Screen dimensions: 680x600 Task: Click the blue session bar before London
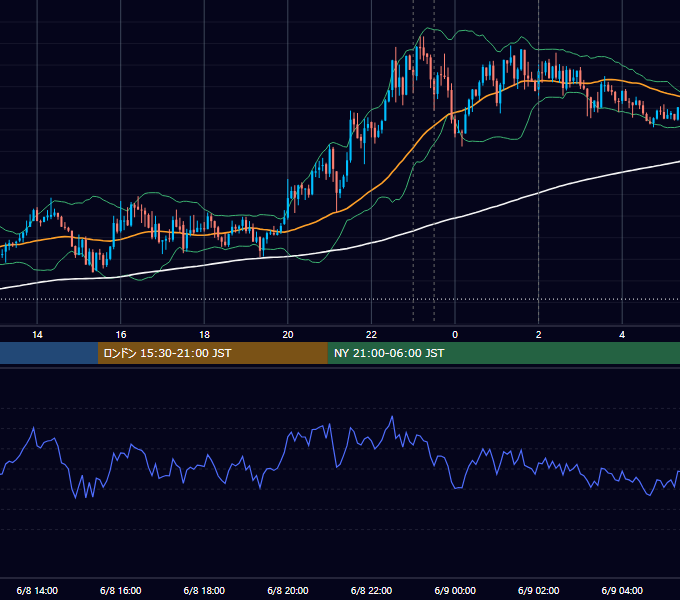tap(49, 353)
